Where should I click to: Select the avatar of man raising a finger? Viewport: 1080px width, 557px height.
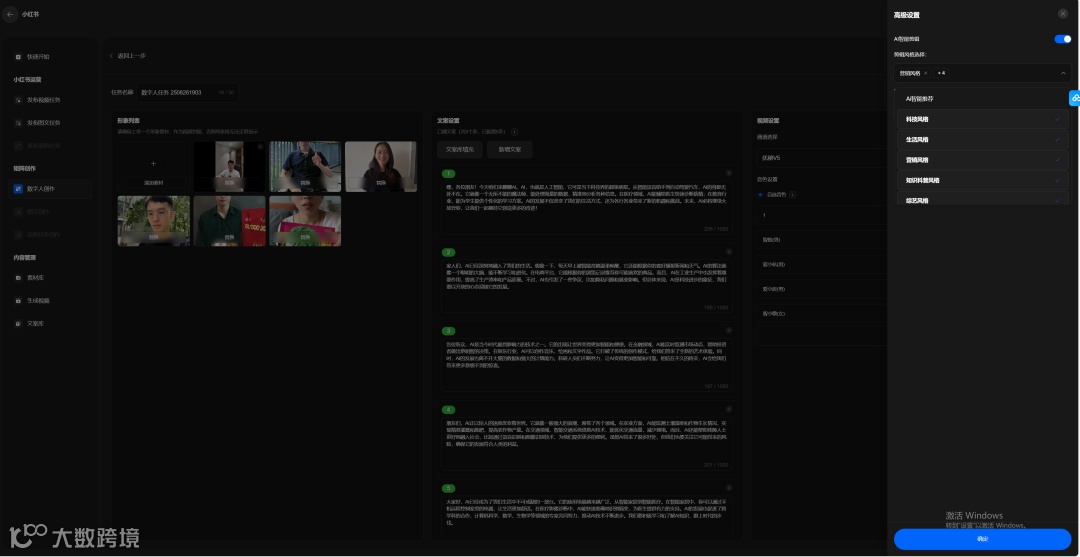pos(305,166)
